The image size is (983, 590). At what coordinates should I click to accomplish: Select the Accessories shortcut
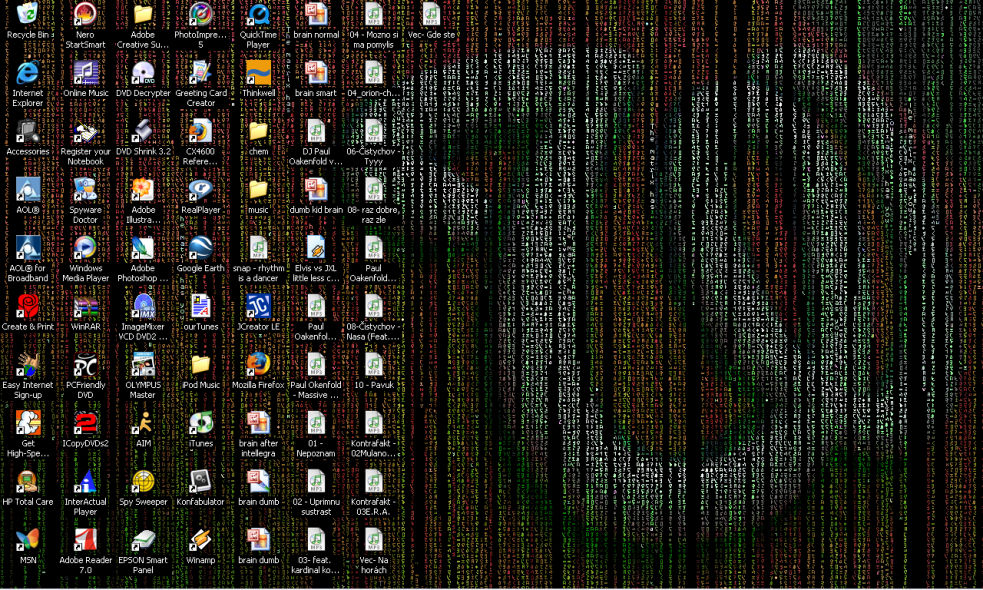(28, 130)
